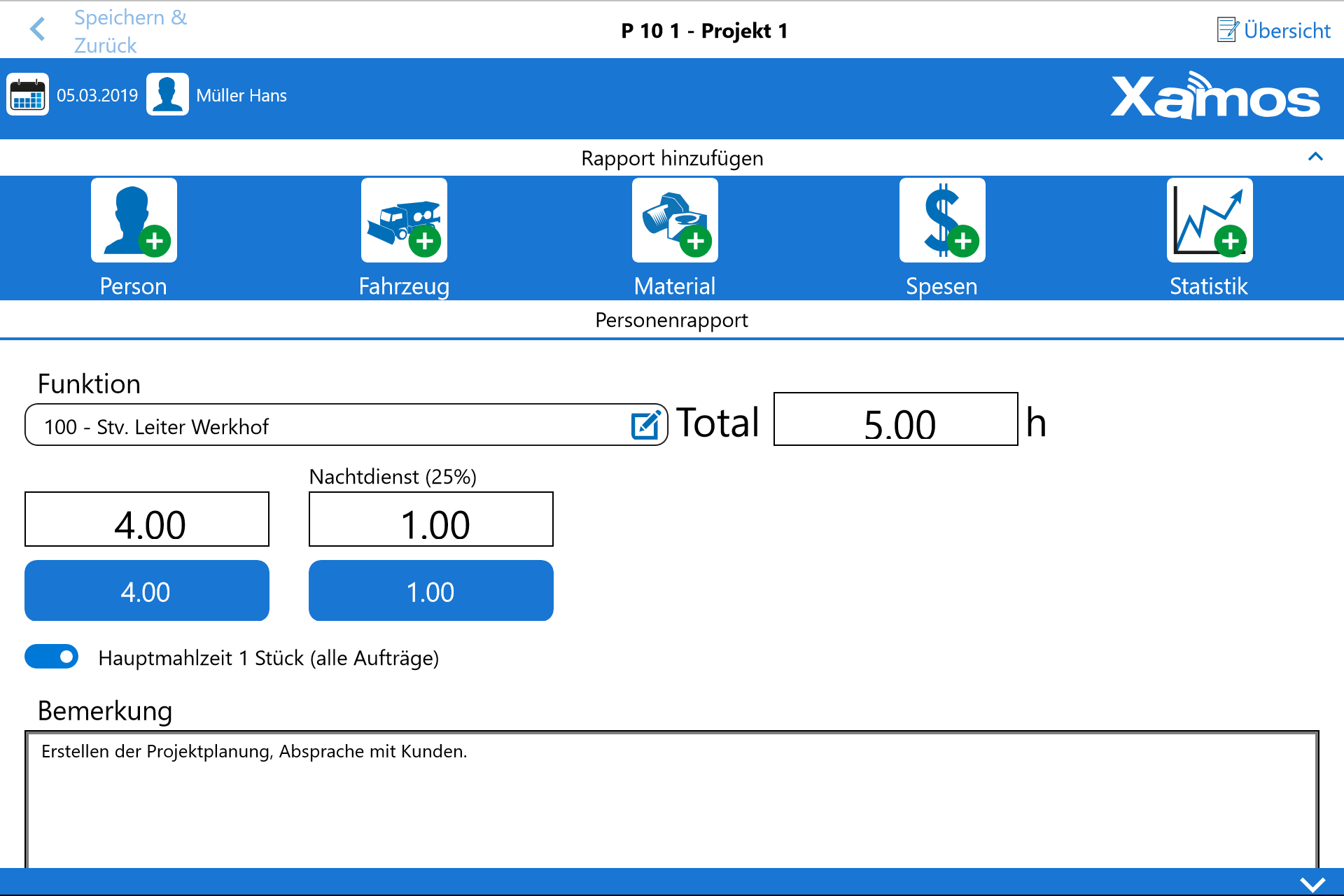The image size is (1344, 896).
Task: Expand the bottom bar chevron
Action: 1312,883
